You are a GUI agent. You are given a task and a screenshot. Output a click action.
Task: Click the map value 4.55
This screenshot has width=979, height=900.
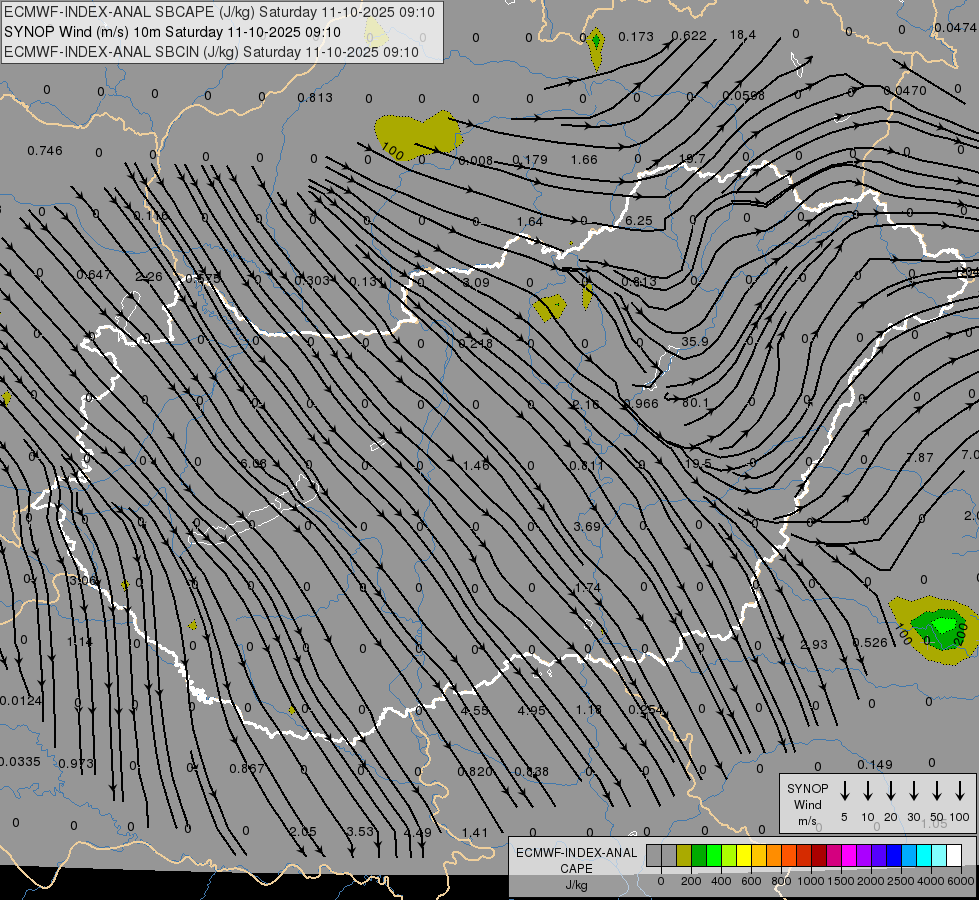(x=475, y=710)
